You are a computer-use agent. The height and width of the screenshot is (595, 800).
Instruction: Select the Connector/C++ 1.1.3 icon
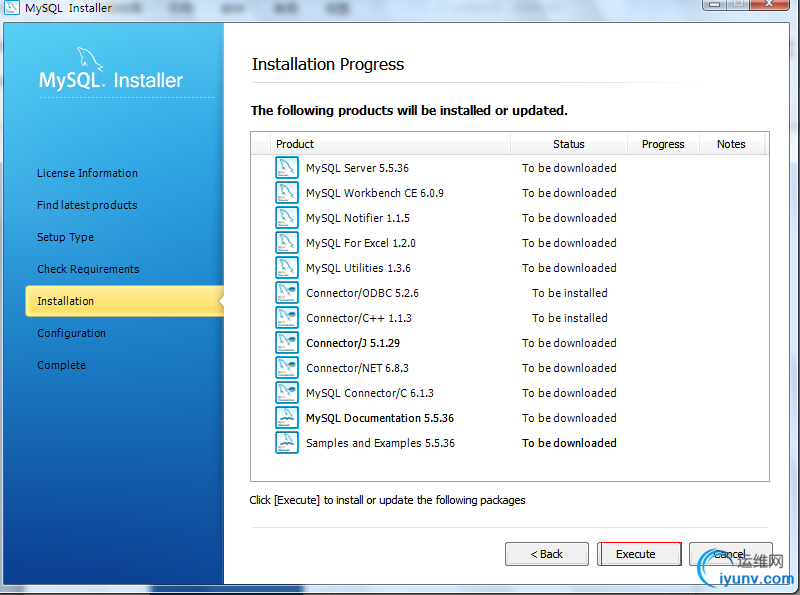coord(287,318)
